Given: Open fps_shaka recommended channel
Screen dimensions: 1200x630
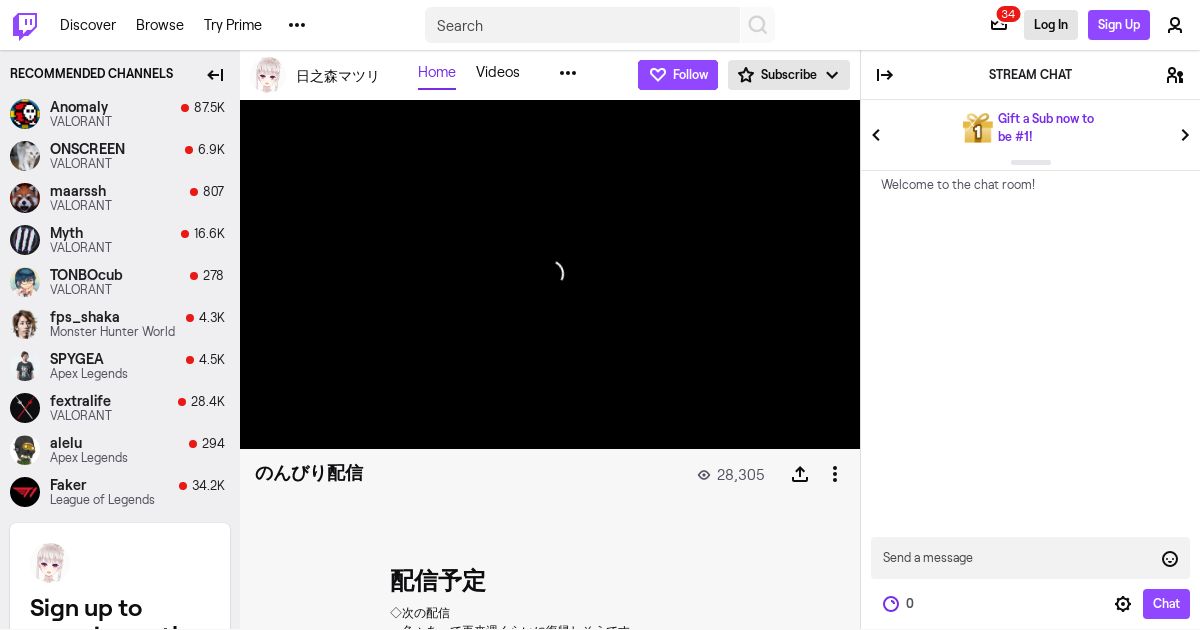Looking at the screenshot, I should [120, 324].
